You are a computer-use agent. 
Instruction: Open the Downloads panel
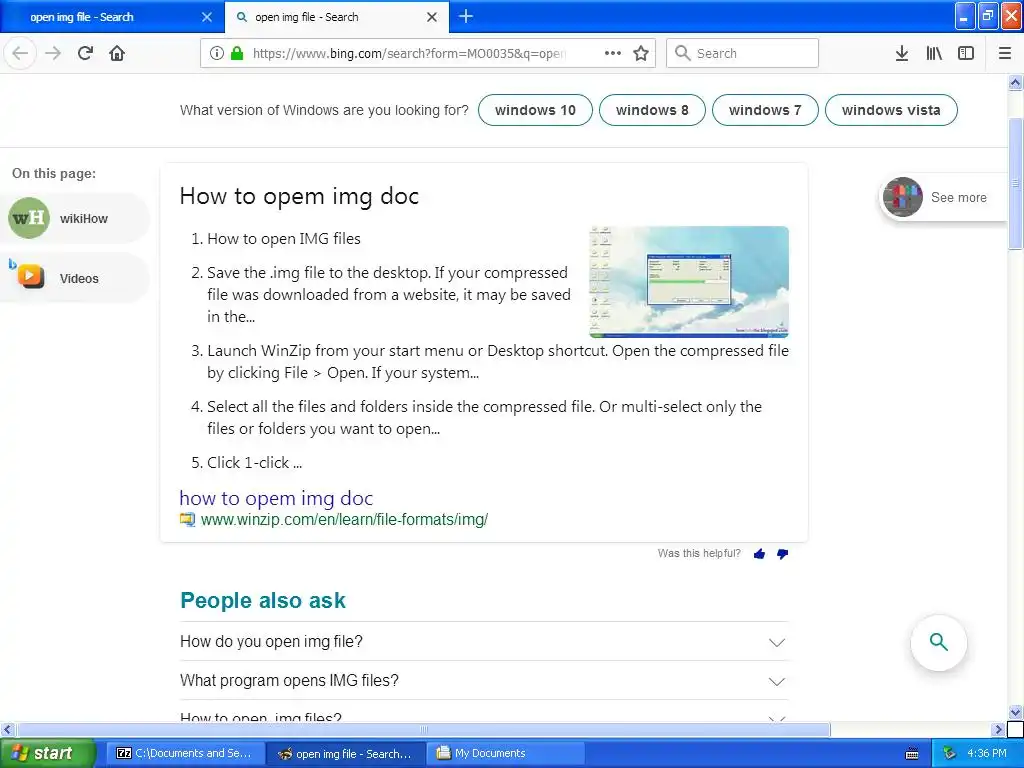[x=902, y=53]
